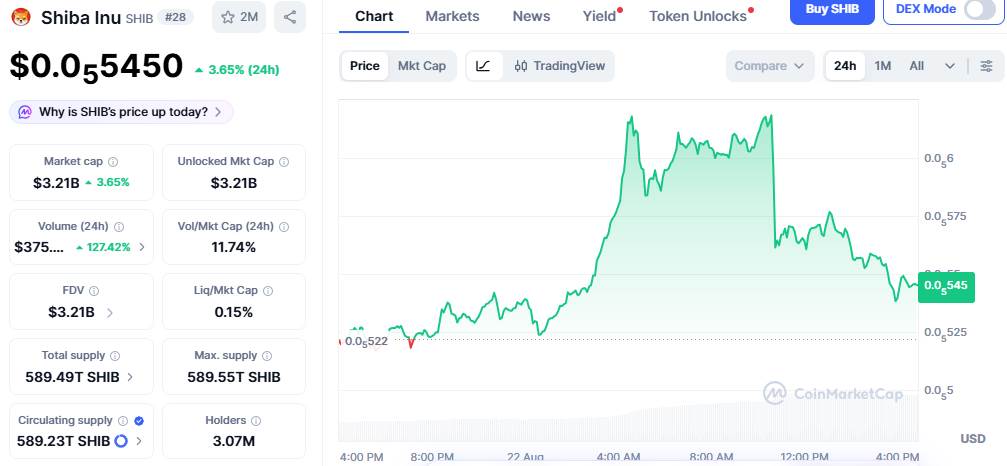This screenshot has width=1007, height=466.
Task: Select Price chart mode
Action: tap(365, 65)
